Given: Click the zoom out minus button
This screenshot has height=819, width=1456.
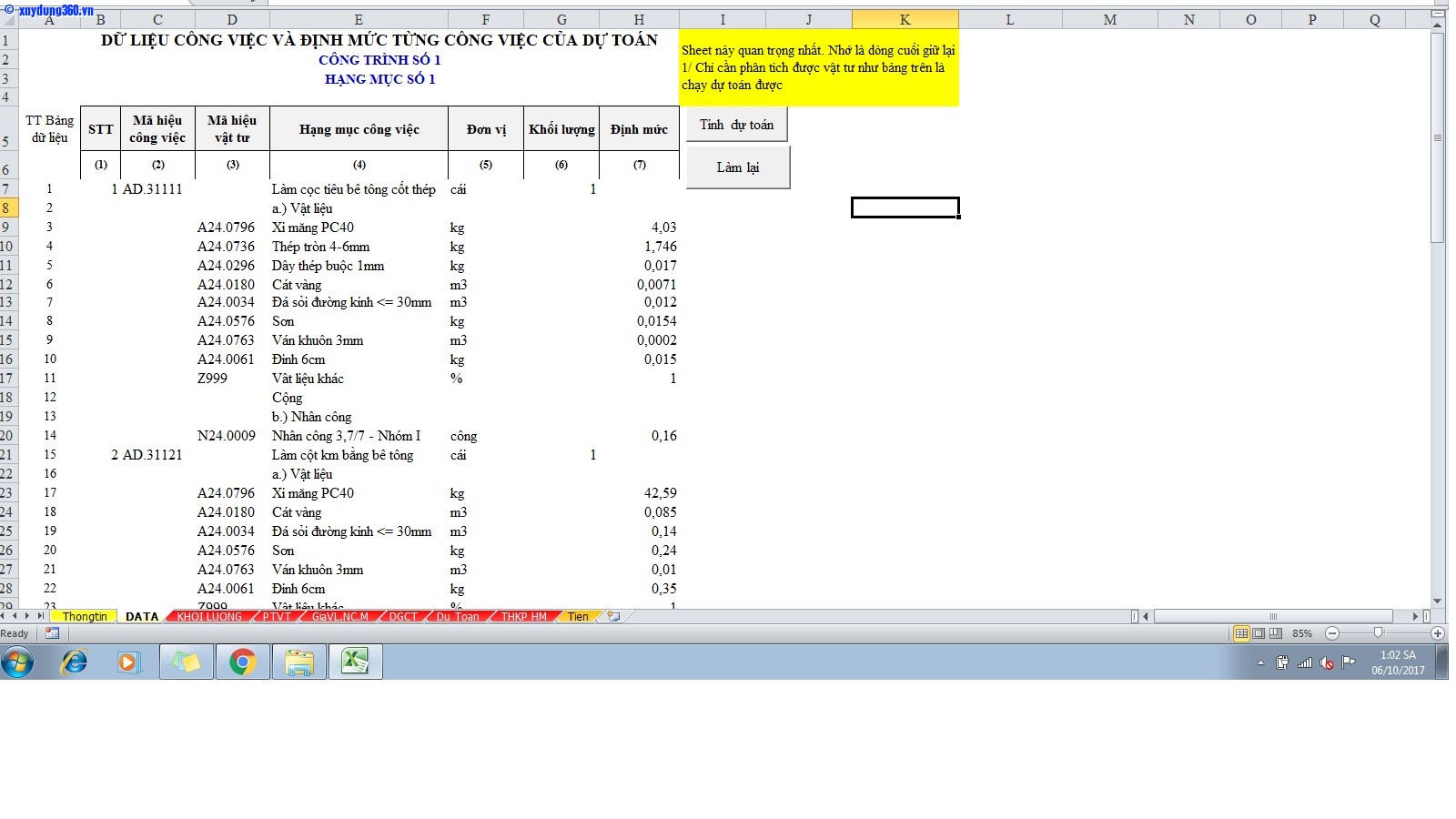Looking at the screenshot, I should pyautogui.click(x=1332, y=633).
